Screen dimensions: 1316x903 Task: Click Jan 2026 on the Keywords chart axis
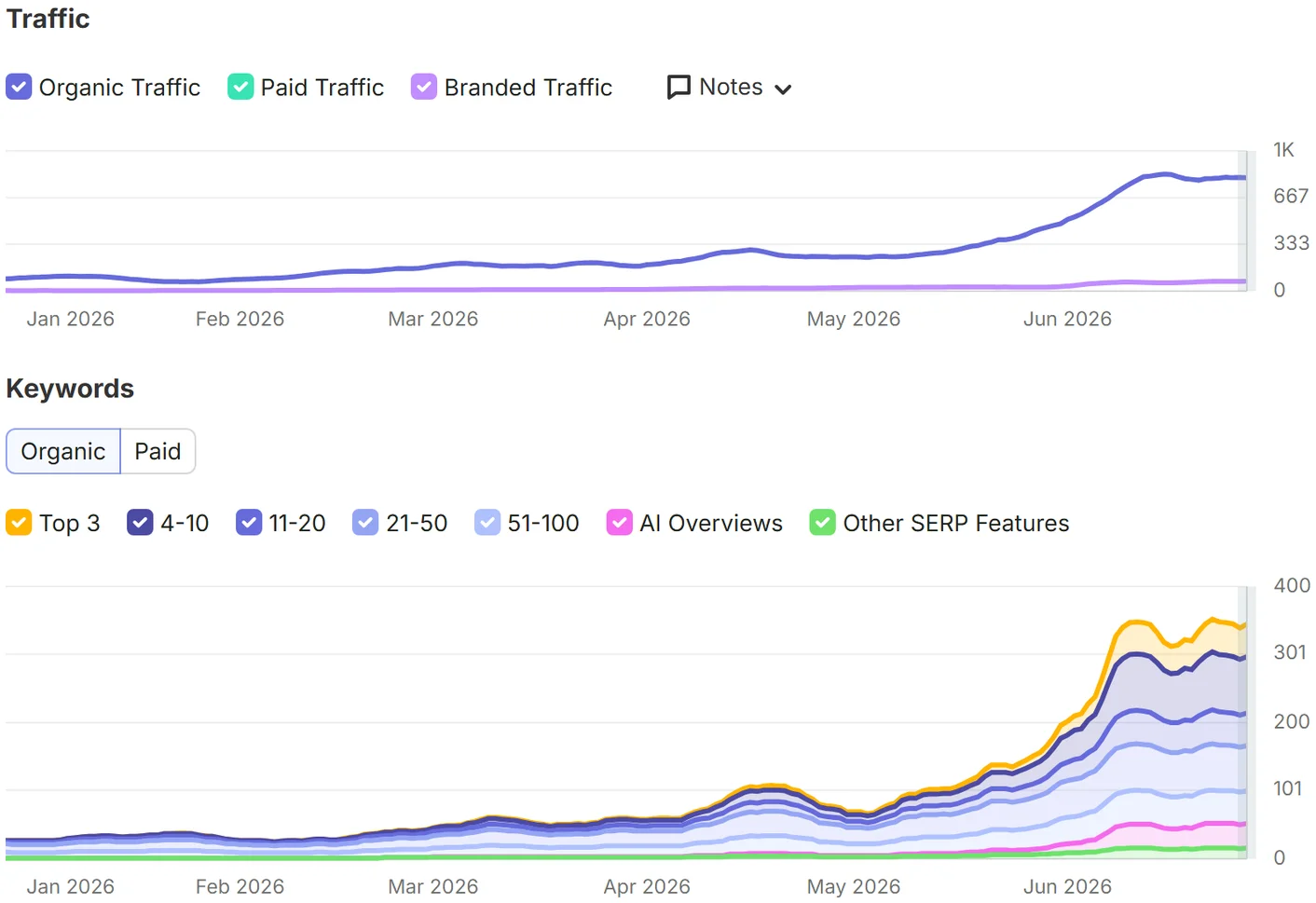click(70, 886)
